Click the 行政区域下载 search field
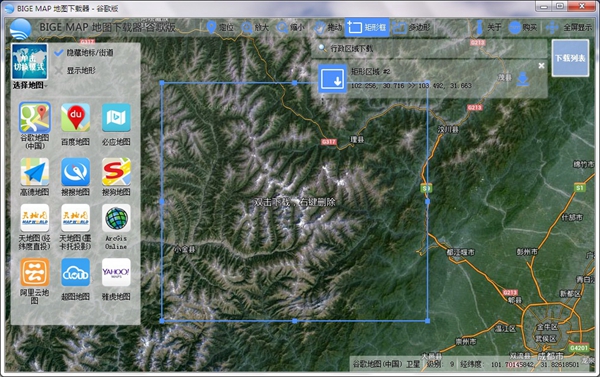The width and height of the screenshot is (600, 377). tap(429, 49)
